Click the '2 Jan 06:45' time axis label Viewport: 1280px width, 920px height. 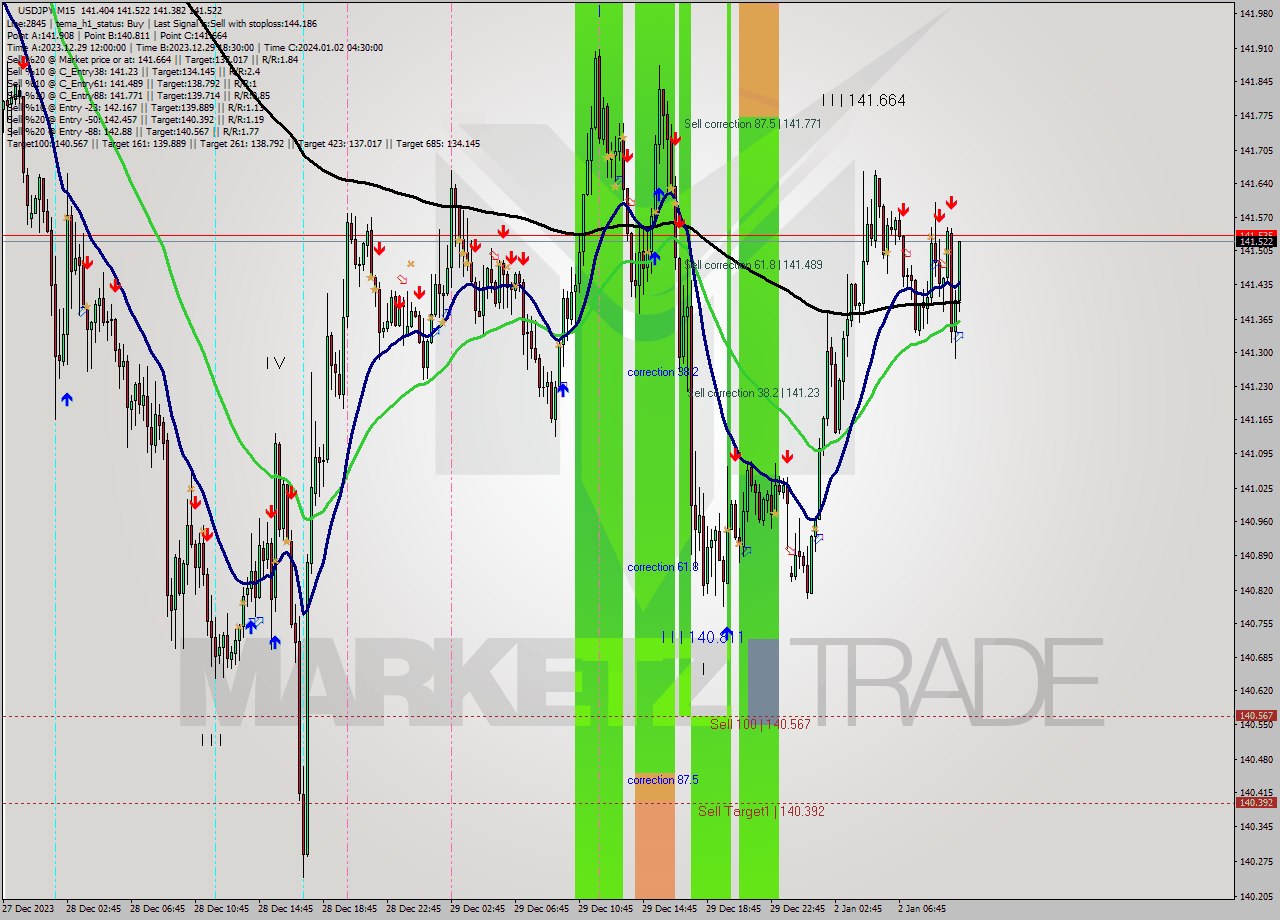coord(922,909)
